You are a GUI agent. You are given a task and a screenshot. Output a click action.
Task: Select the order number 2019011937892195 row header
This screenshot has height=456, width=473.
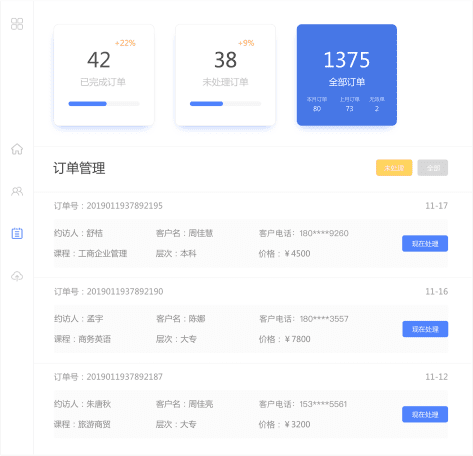[108, 206]
